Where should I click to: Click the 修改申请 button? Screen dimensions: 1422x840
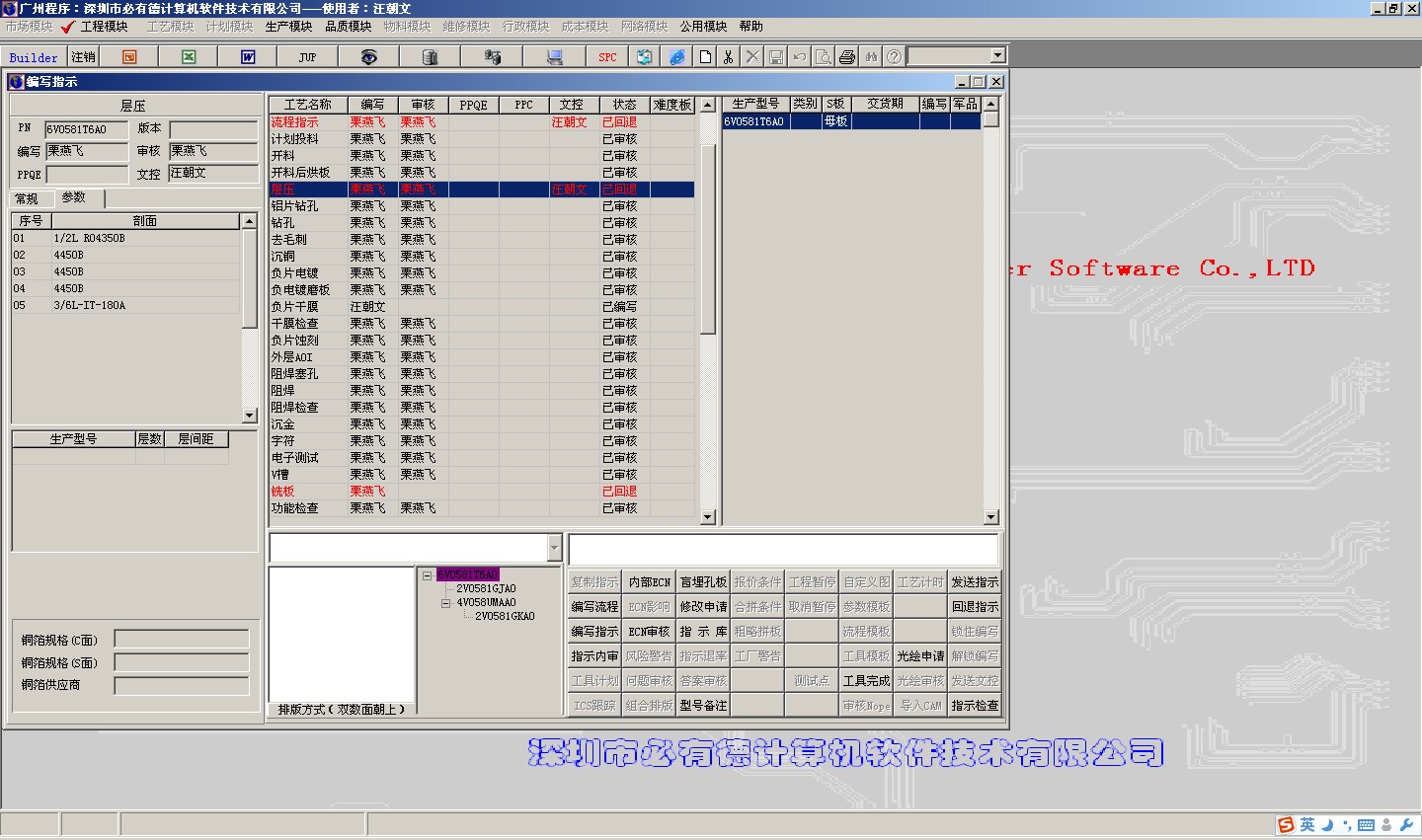(x=703, y=607)
